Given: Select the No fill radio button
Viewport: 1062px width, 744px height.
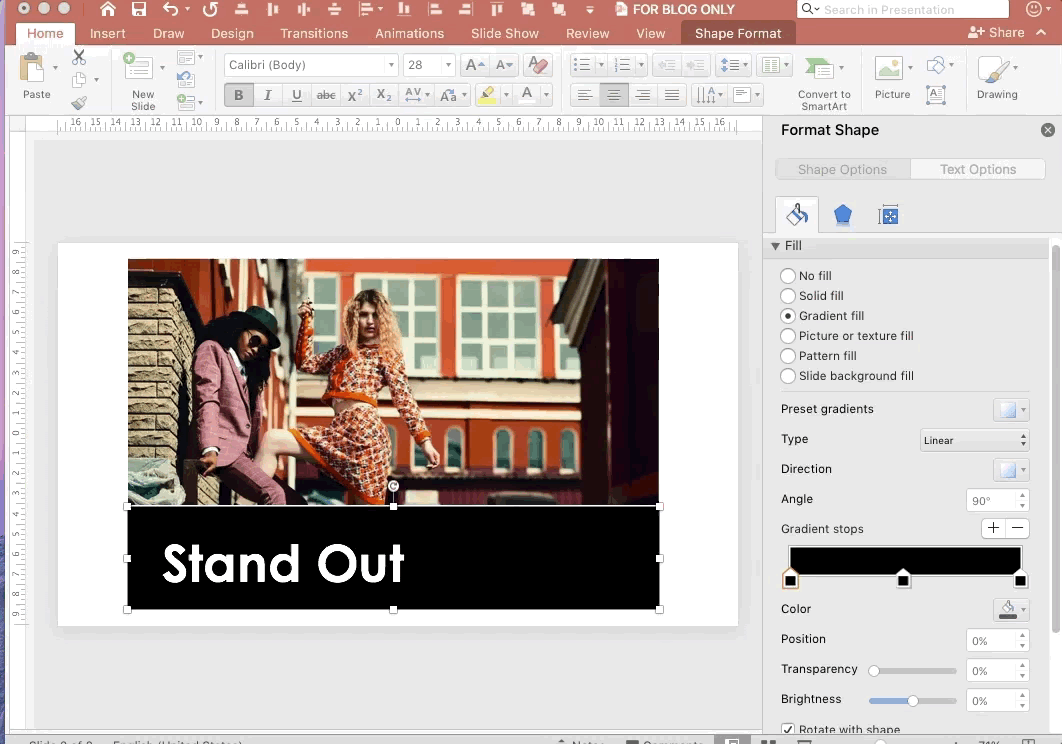Looking at the screenshot, I should (x=788, y=276).
